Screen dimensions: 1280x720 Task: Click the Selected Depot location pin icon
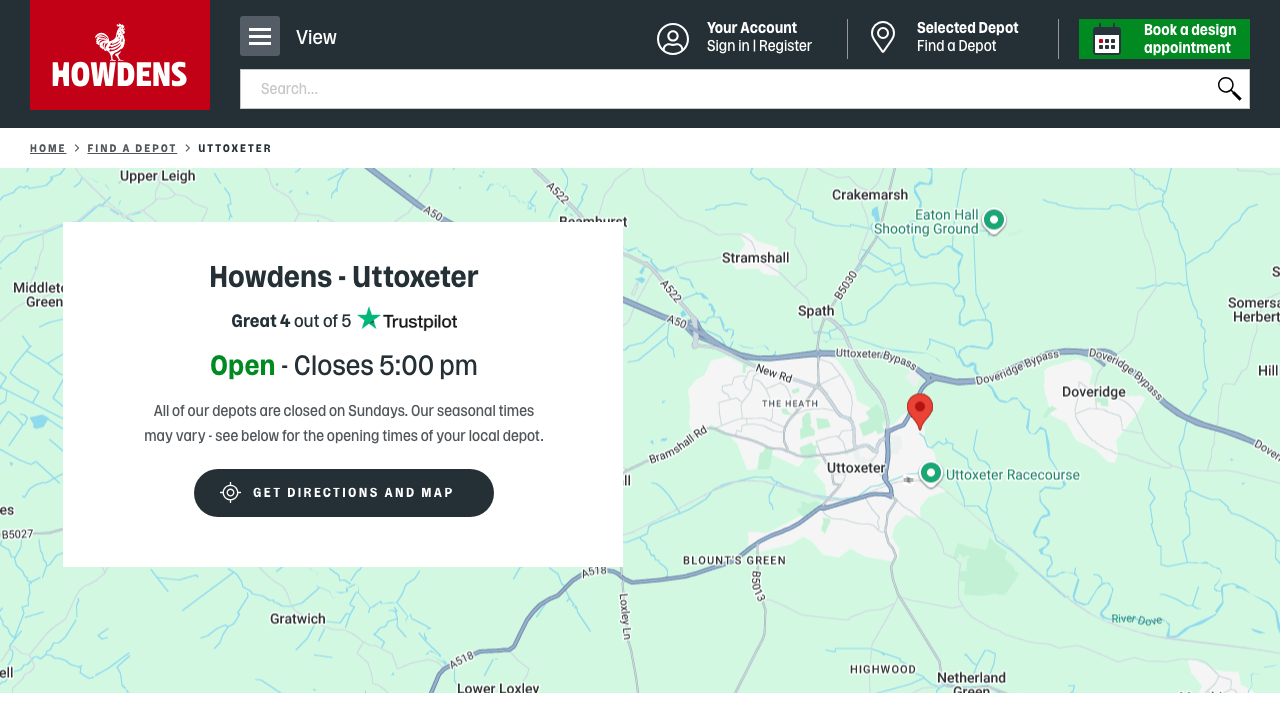click(x=882, y=38)
